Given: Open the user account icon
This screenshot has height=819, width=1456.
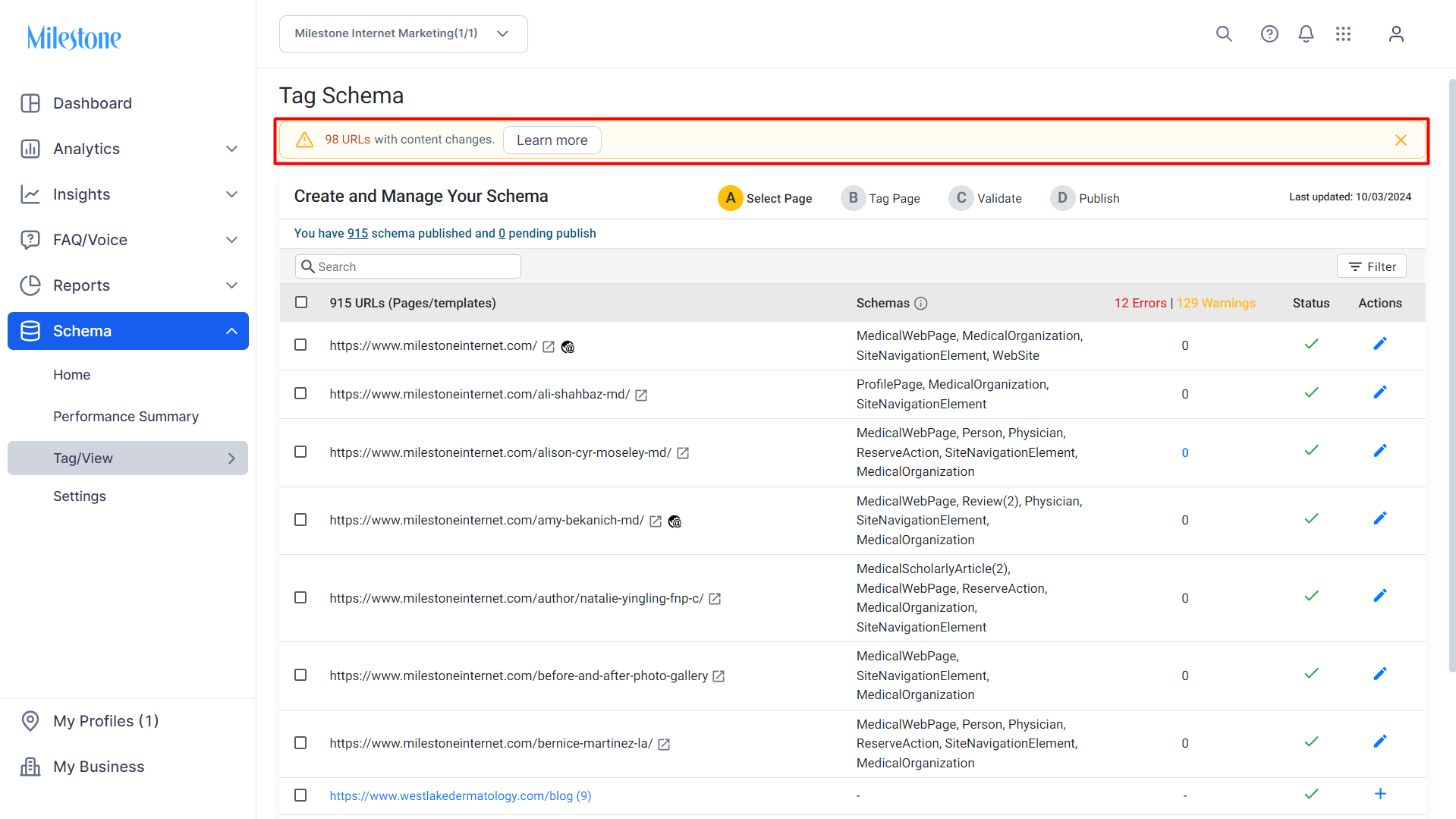Looking at the screenshot, I should 1396,34.
